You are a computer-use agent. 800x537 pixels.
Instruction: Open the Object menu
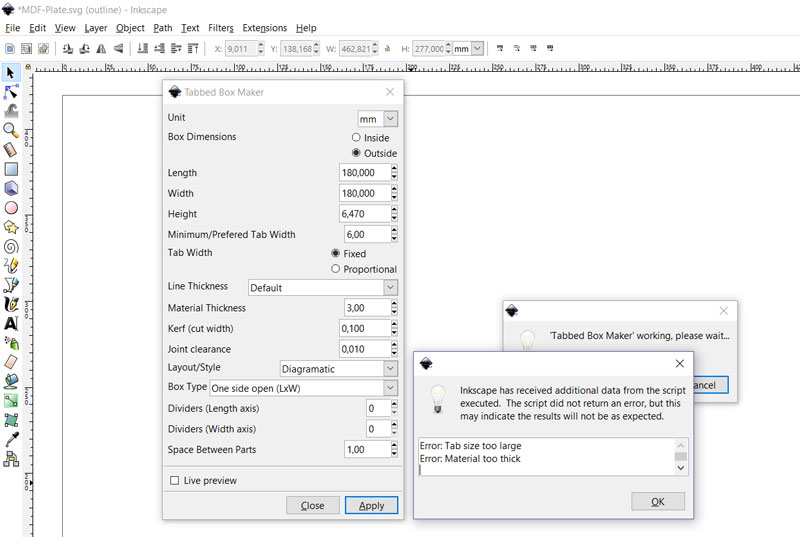[130, 28]
